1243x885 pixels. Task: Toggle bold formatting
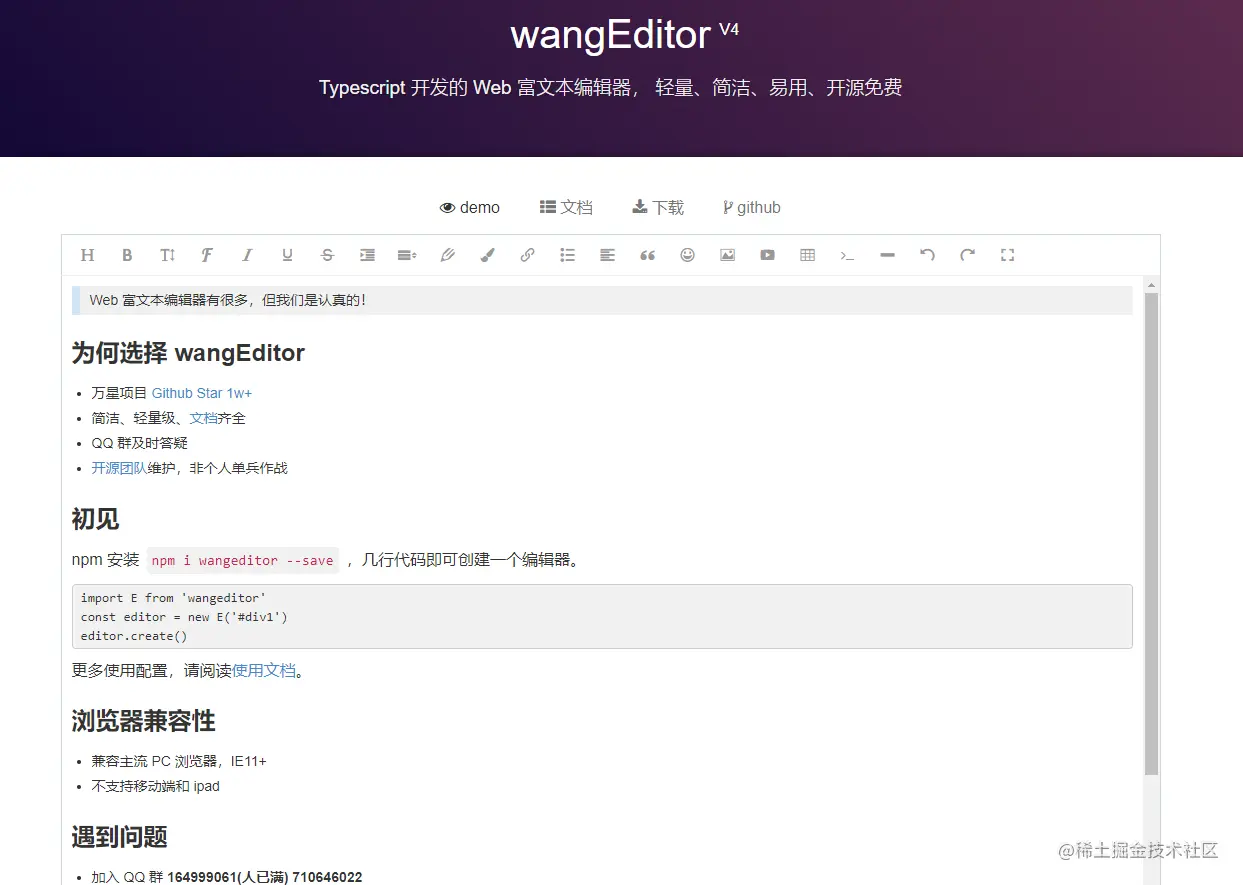[x=127, y=255]
